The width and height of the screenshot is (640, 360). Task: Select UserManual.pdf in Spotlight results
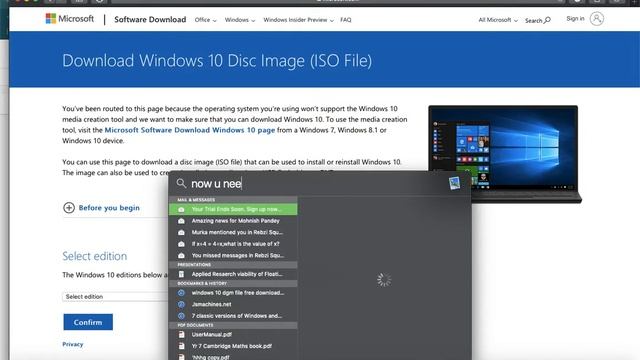click(233, 334)
